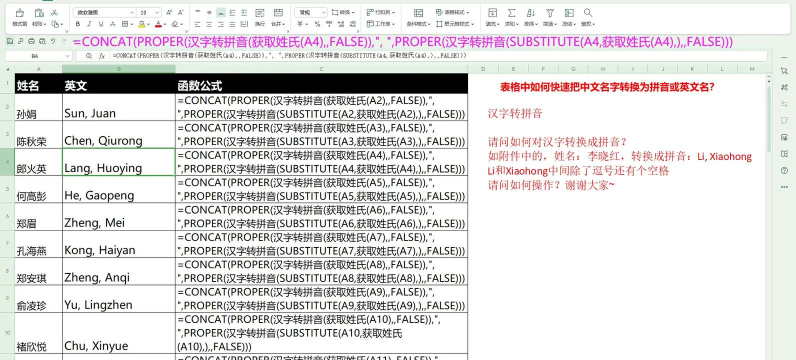Center text horizontally

[209, 24]
